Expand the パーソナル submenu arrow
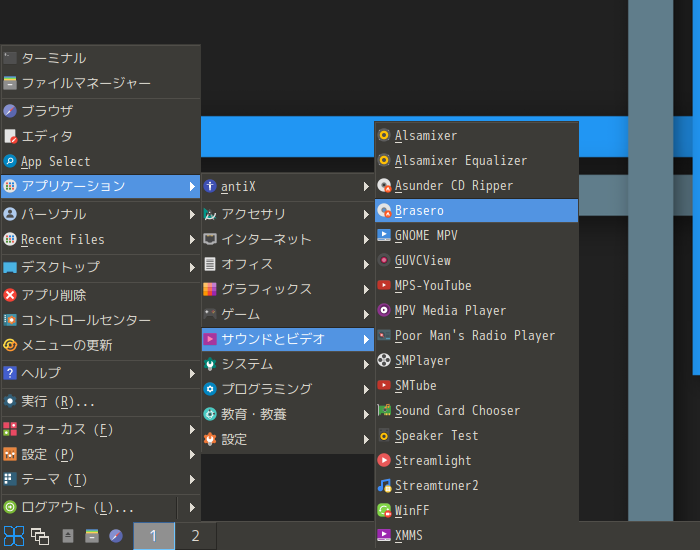 click(x=192, y=214)
